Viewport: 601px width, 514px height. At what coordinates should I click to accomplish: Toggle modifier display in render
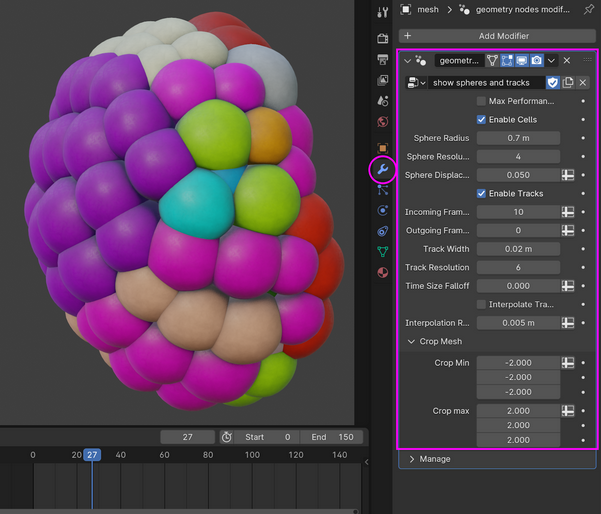click(x=537, y=61)
